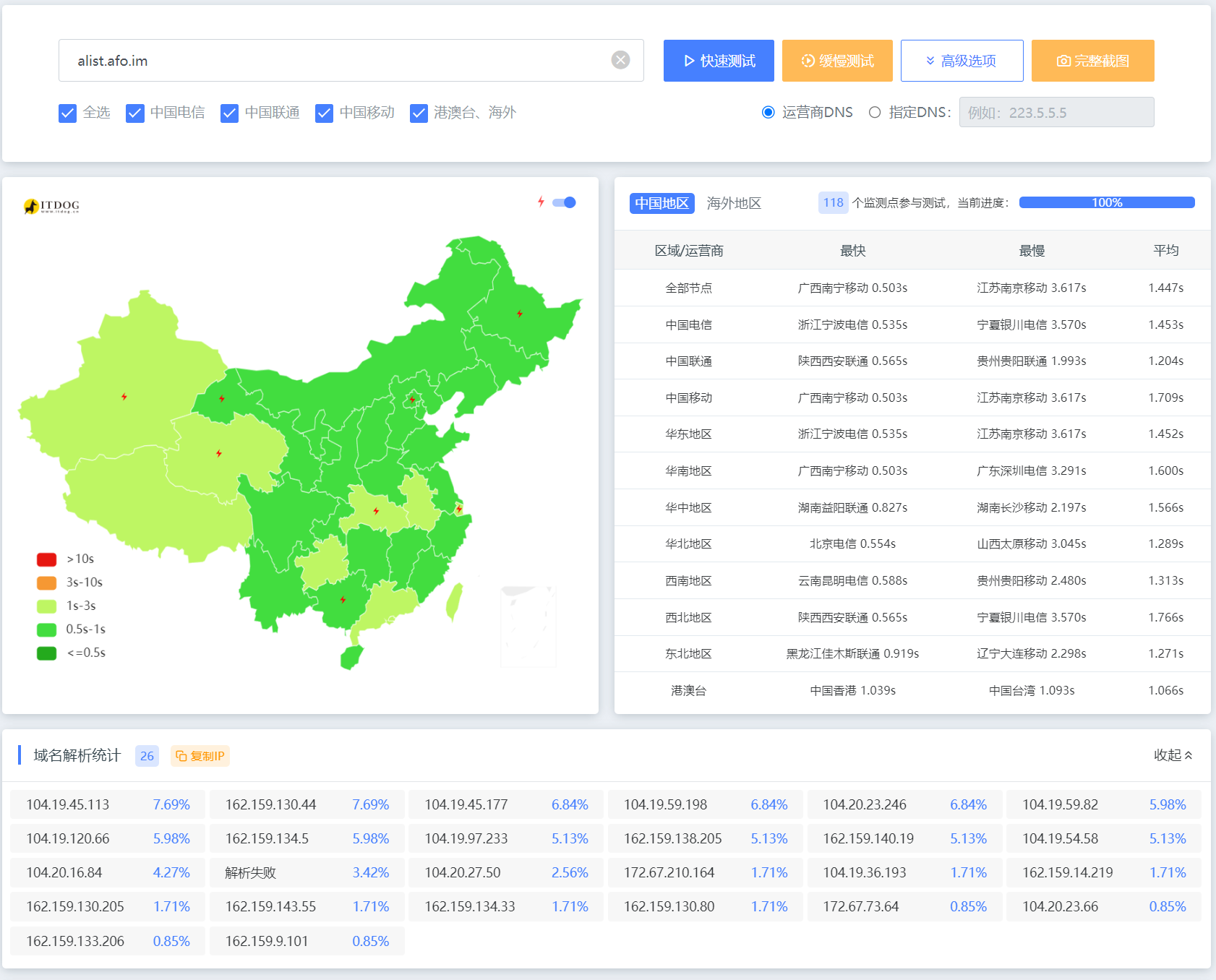Click the lightning marker on Hubei region
The height and width of the screenshot is (980, 1216).
(x=376, y=511)
